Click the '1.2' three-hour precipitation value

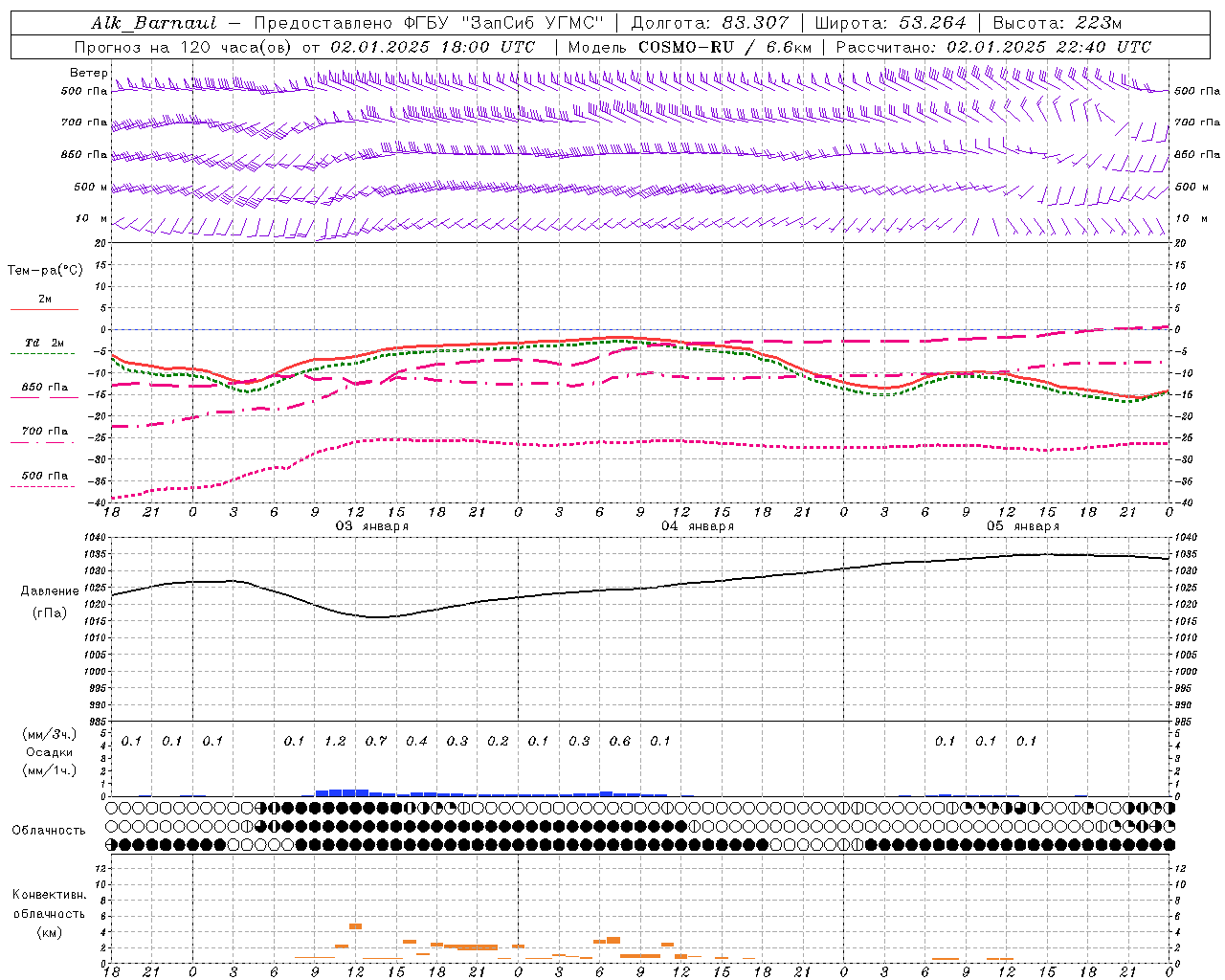pyautogui.click(x=335, y=741)
